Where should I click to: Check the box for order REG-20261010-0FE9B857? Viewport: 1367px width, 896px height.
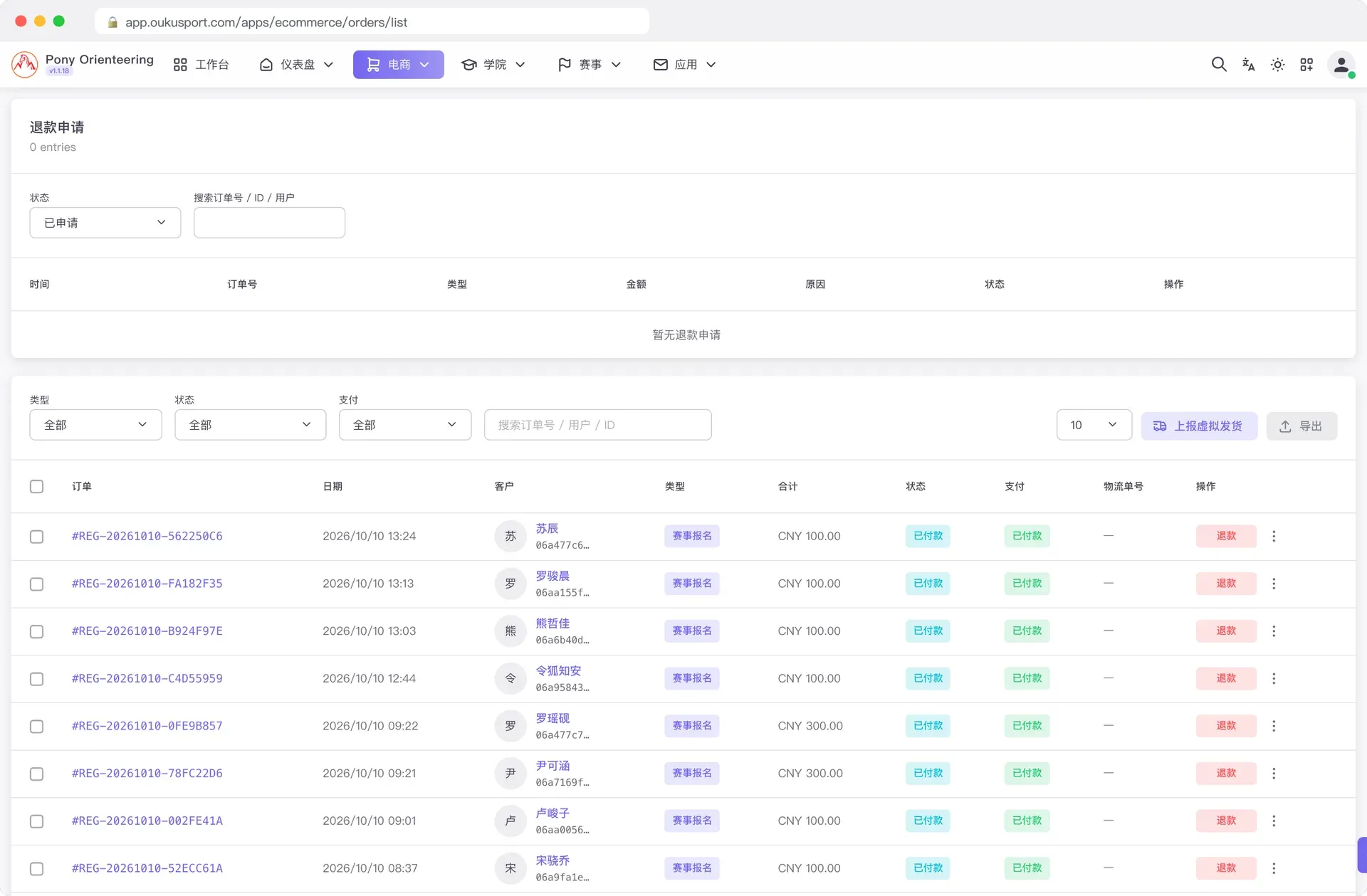[x=37, y=727]
